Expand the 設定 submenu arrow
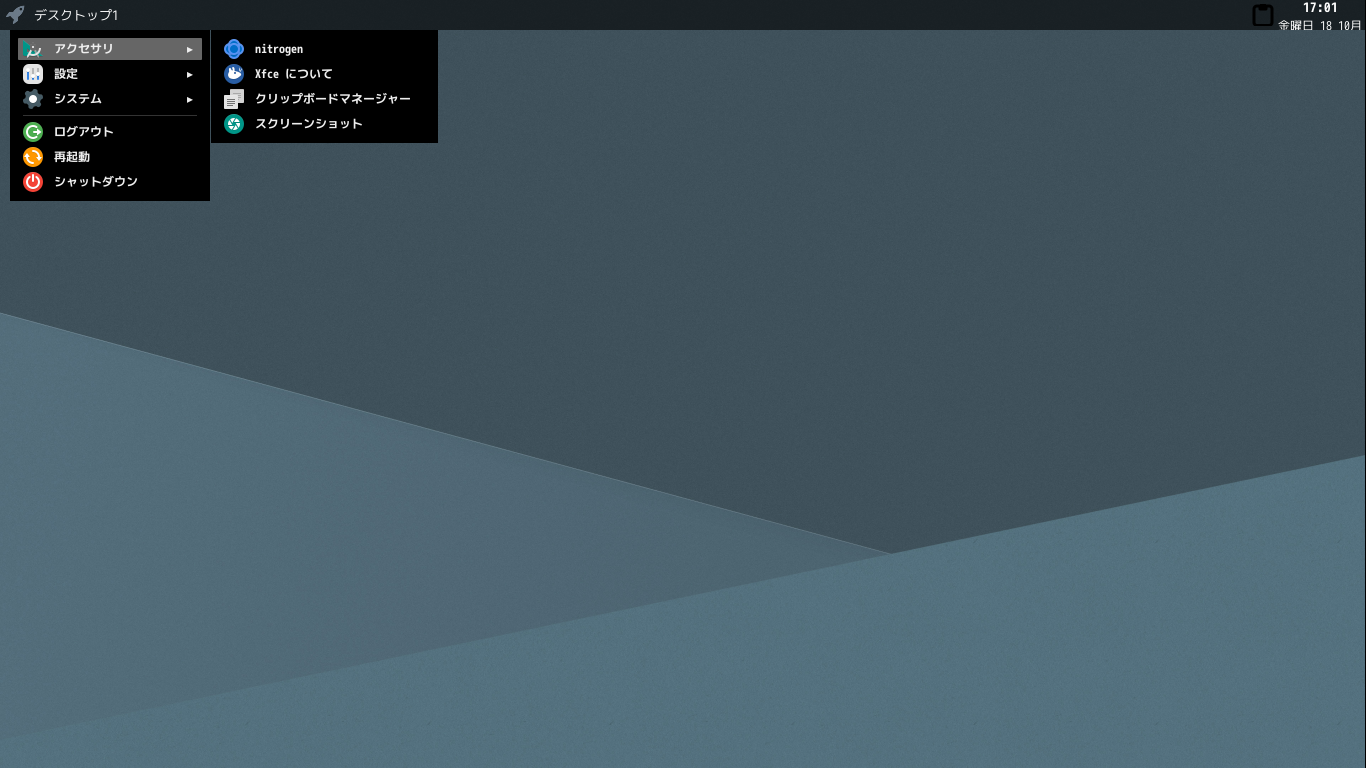Screen dimensions: 1366x768 coord(190,74)
